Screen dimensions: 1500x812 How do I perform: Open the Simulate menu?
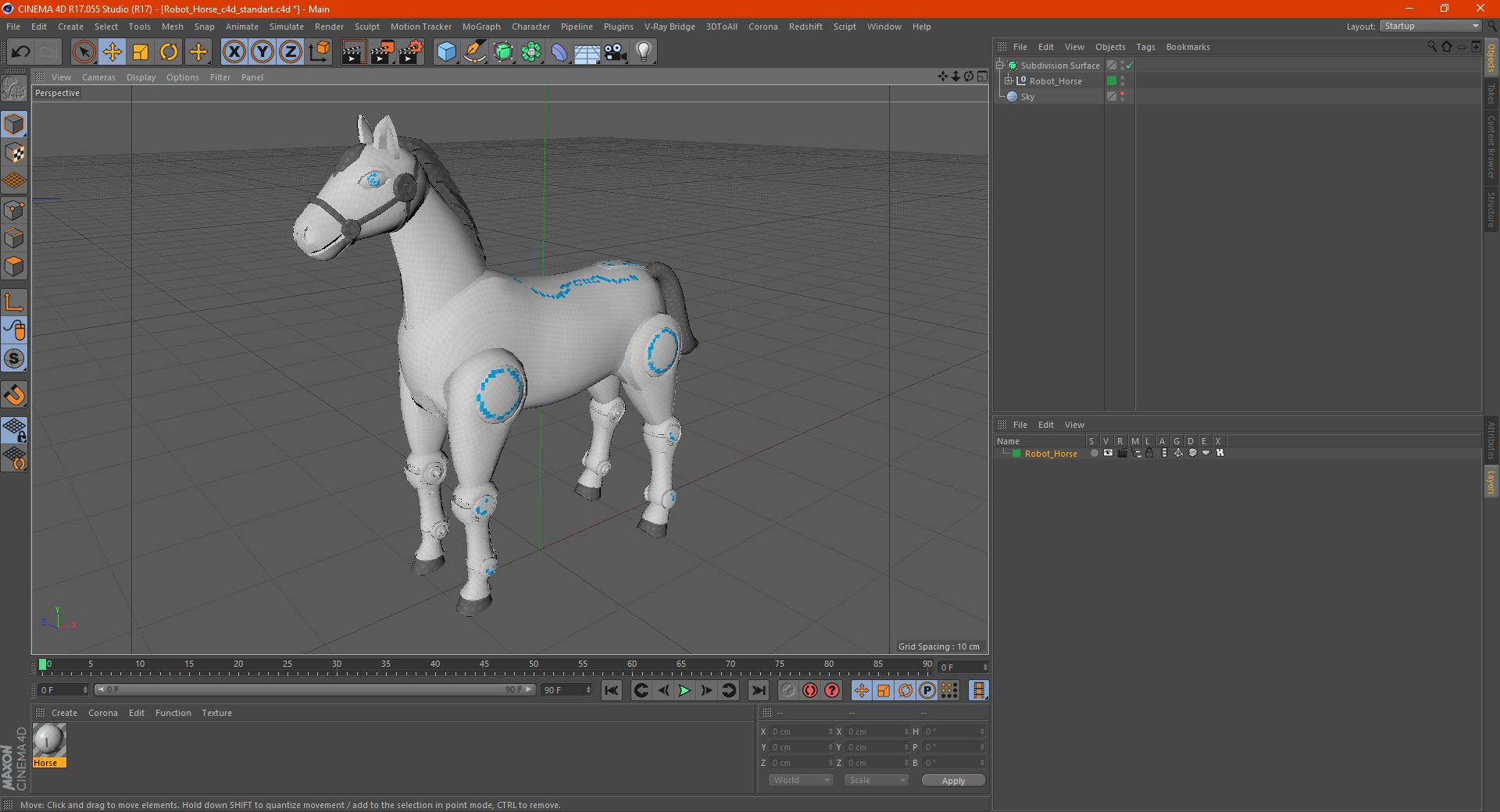pyautogui.click(x=287, y=27)
